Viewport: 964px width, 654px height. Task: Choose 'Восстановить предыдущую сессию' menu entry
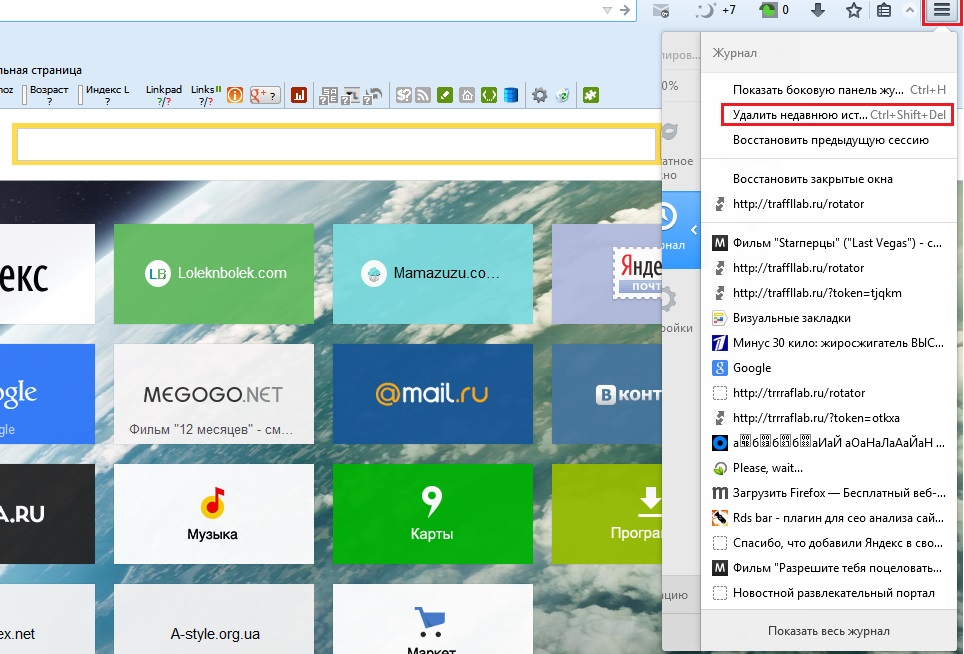[830, 140]
